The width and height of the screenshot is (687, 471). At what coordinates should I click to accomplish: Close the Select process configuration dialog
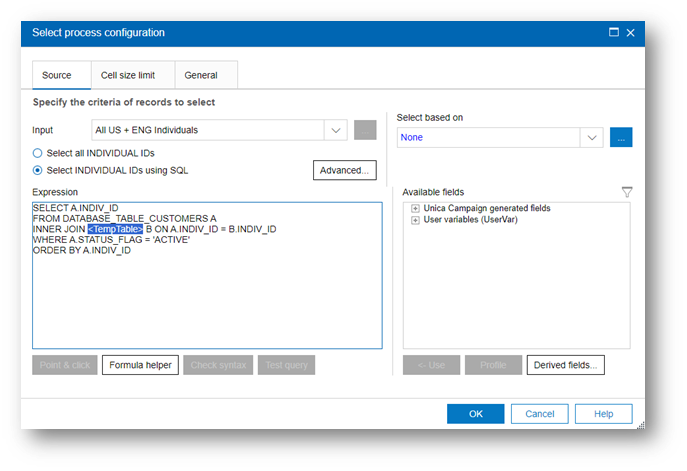click(630, 33)
